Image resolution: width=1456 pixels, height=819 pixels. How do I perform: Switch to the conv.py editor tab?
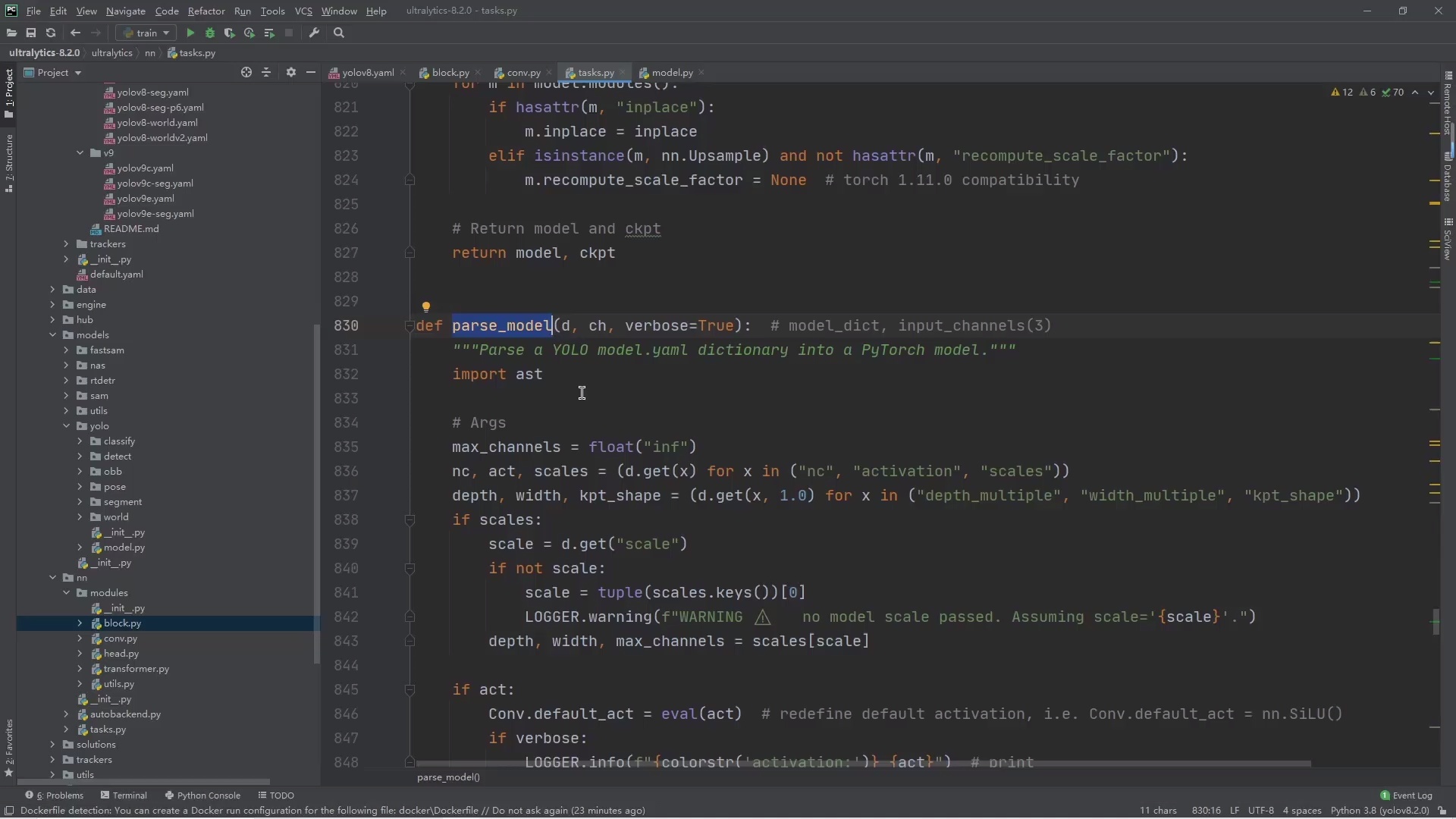pos(522,73)
